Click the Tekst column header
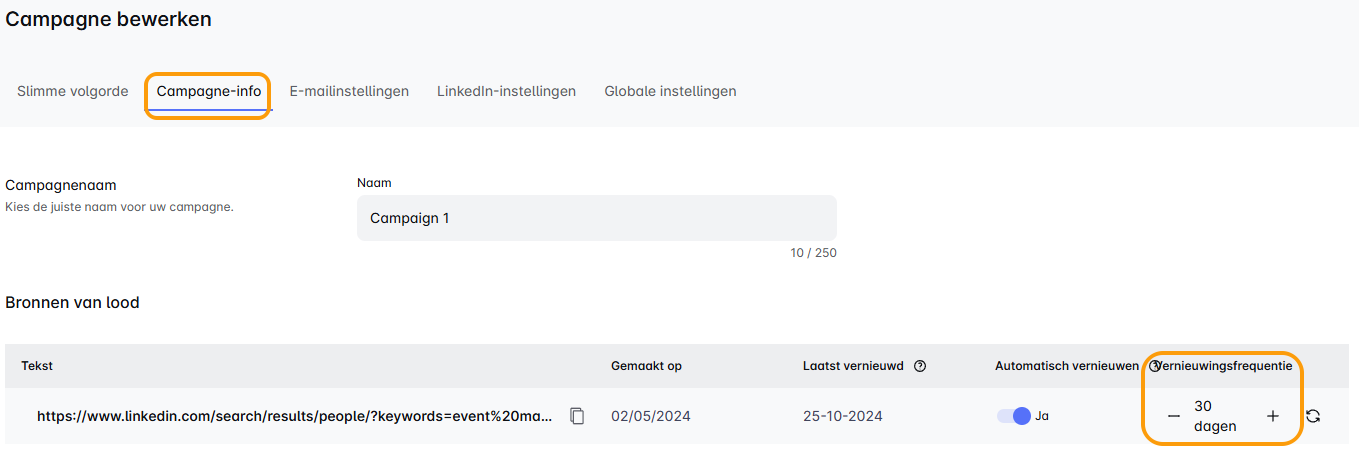 [37, 366]
